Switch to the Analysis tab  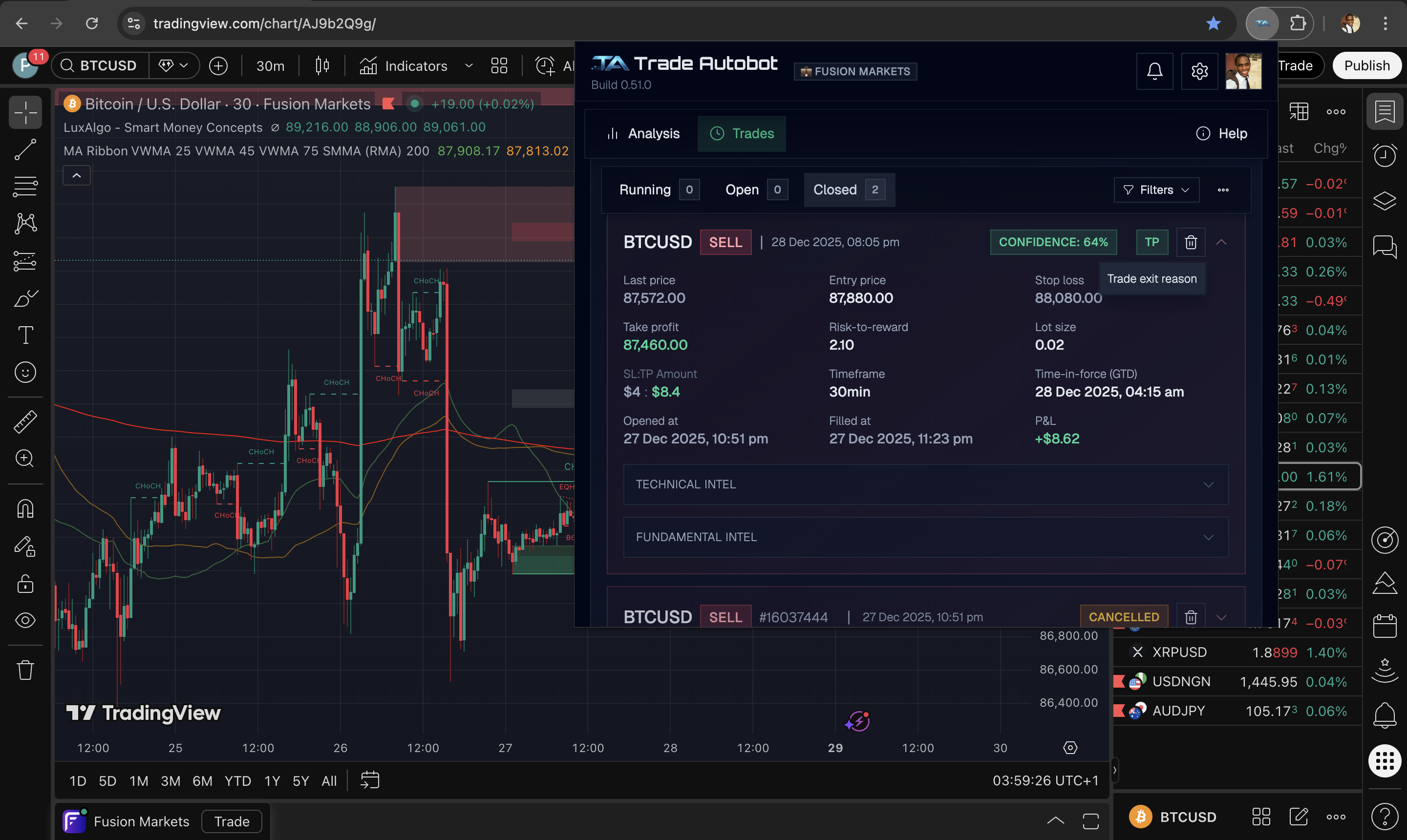(642, 134)
